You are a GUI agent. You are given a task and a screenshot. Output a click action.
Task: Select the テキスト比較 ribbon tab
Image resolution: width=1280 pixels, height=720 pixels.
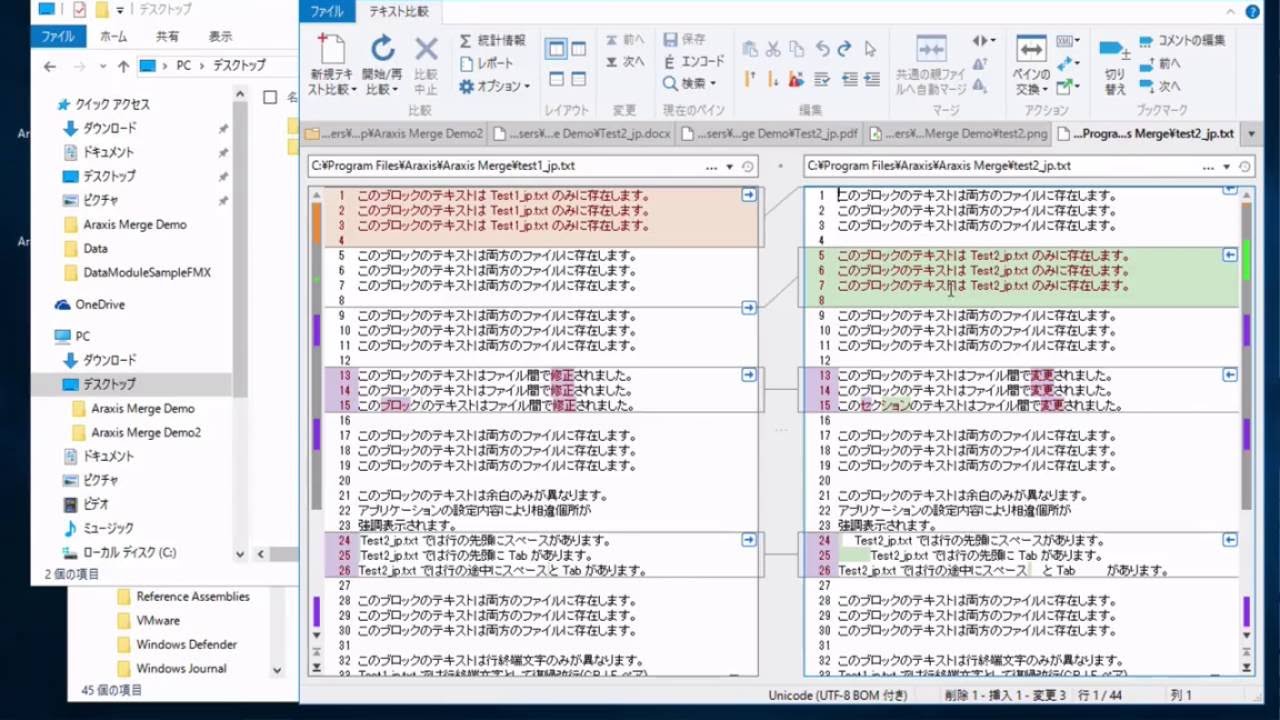coord(398,12)
